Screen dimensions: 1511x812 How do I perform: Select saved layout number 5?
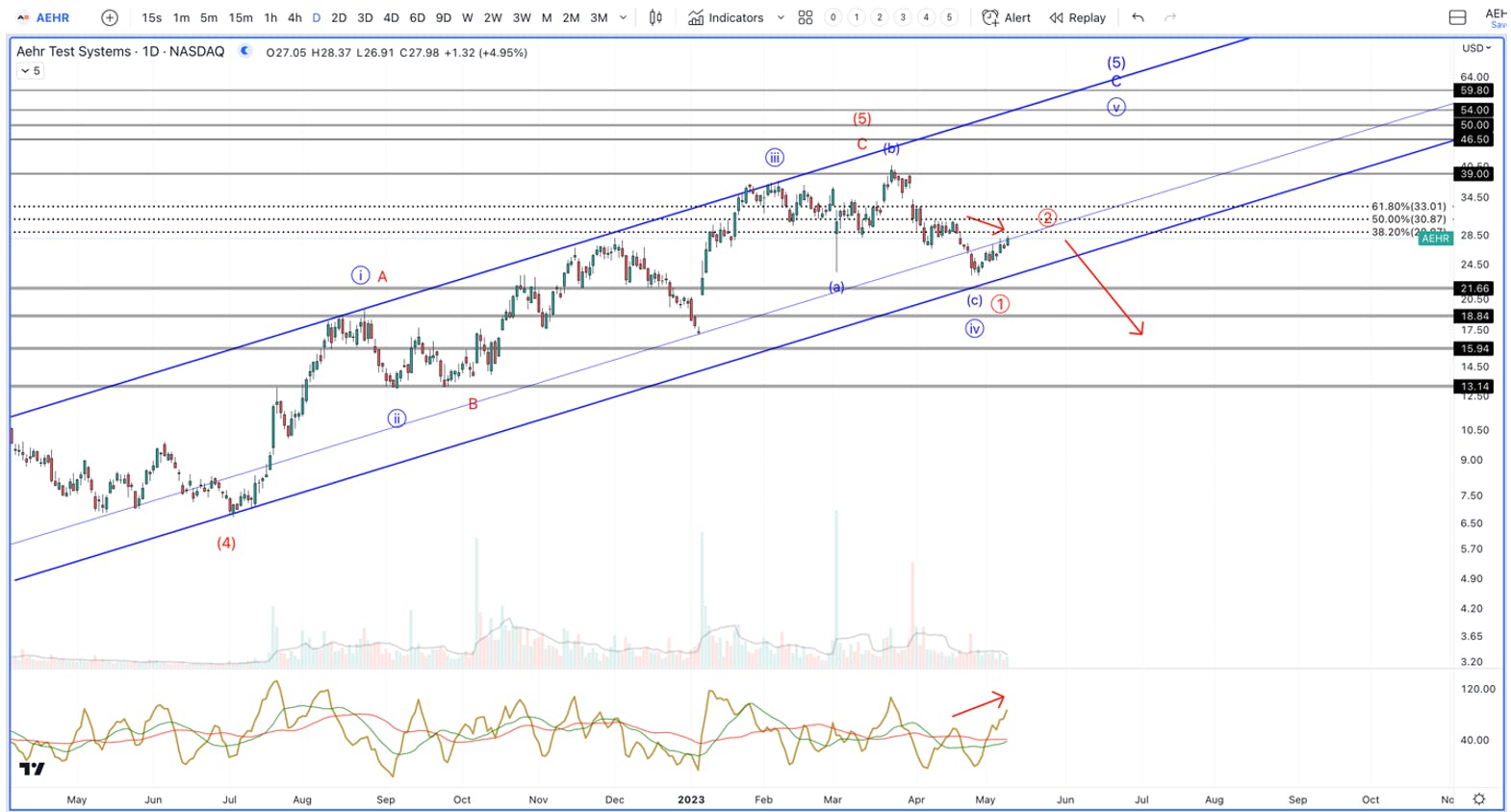click(949, 17)
